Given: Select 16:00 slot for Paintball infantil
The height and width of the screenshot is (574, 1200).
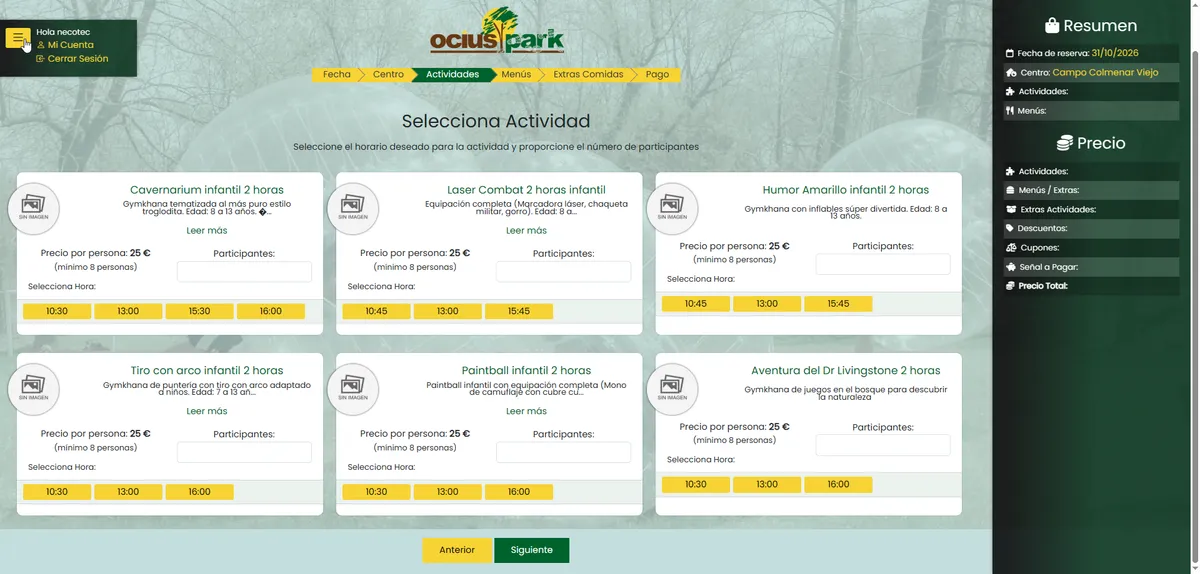Looking at the screenshot, I should (519, 492).
